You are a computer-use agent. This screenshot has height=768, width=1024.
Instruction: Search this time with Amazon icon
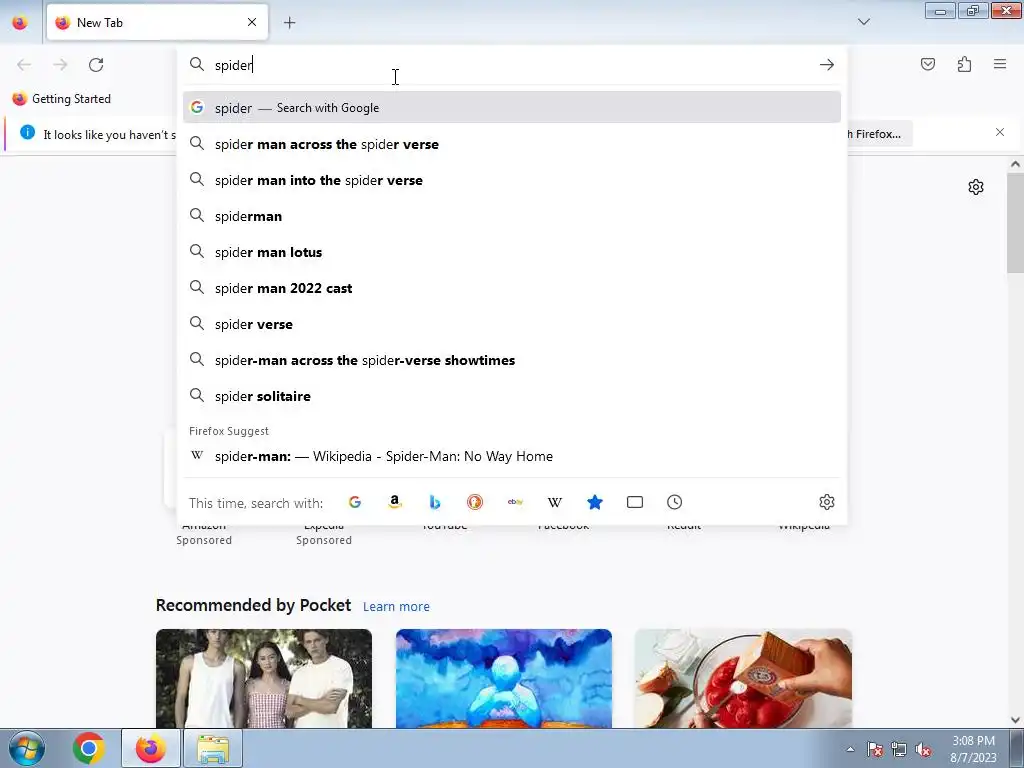tap(394, 502)
